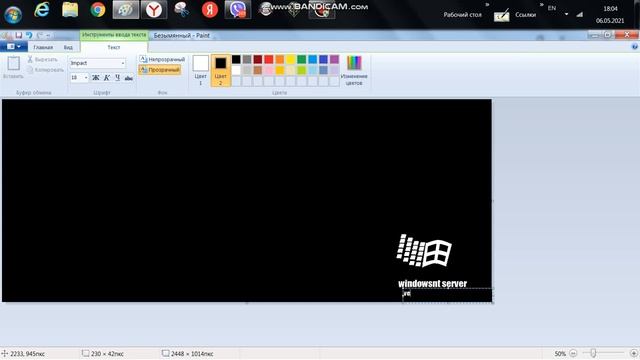Click the Save icon in quick access toolbar
The width and height of the screenshot is (640, 360).
point(19,36)
